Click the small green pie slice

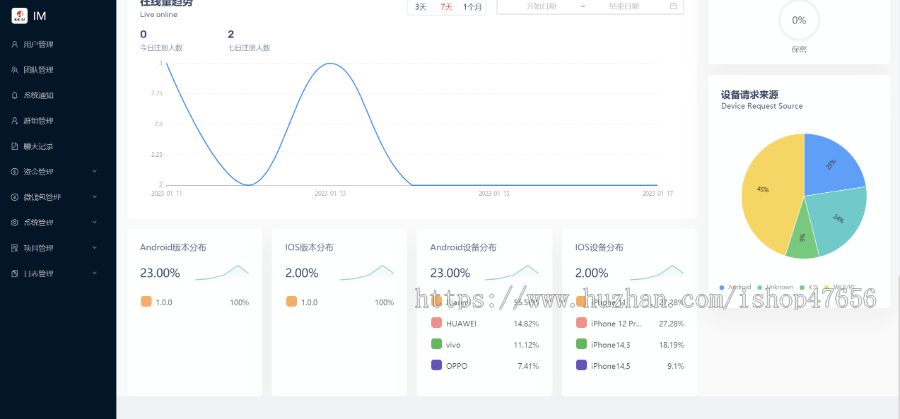(801, 238)
